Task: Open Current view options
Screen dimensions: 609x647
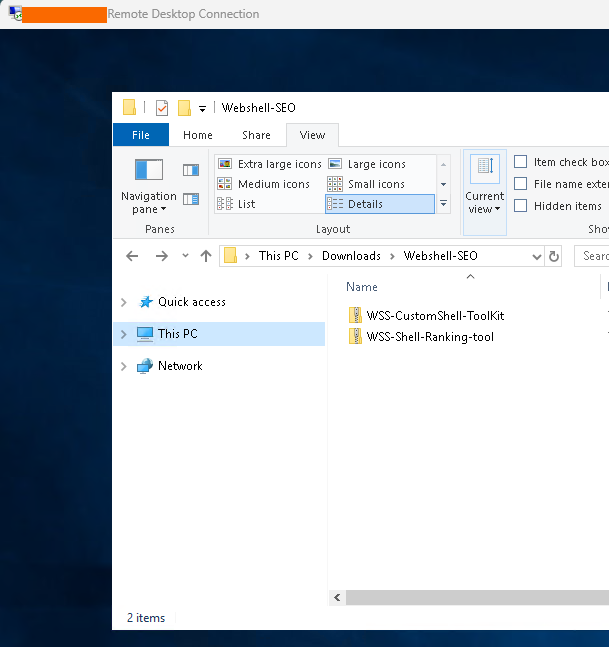Action: pos(485,192)
